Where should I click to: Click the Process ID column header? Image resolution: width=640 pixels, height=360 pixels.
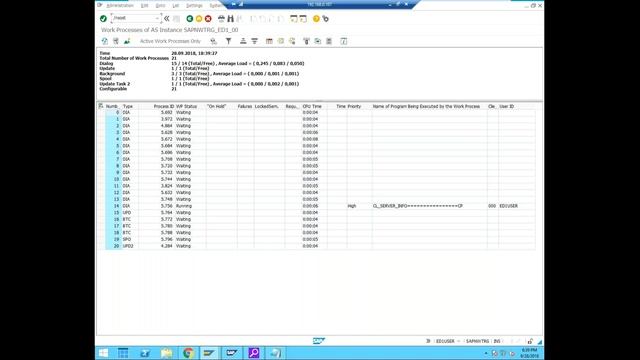tap(164, 106)
